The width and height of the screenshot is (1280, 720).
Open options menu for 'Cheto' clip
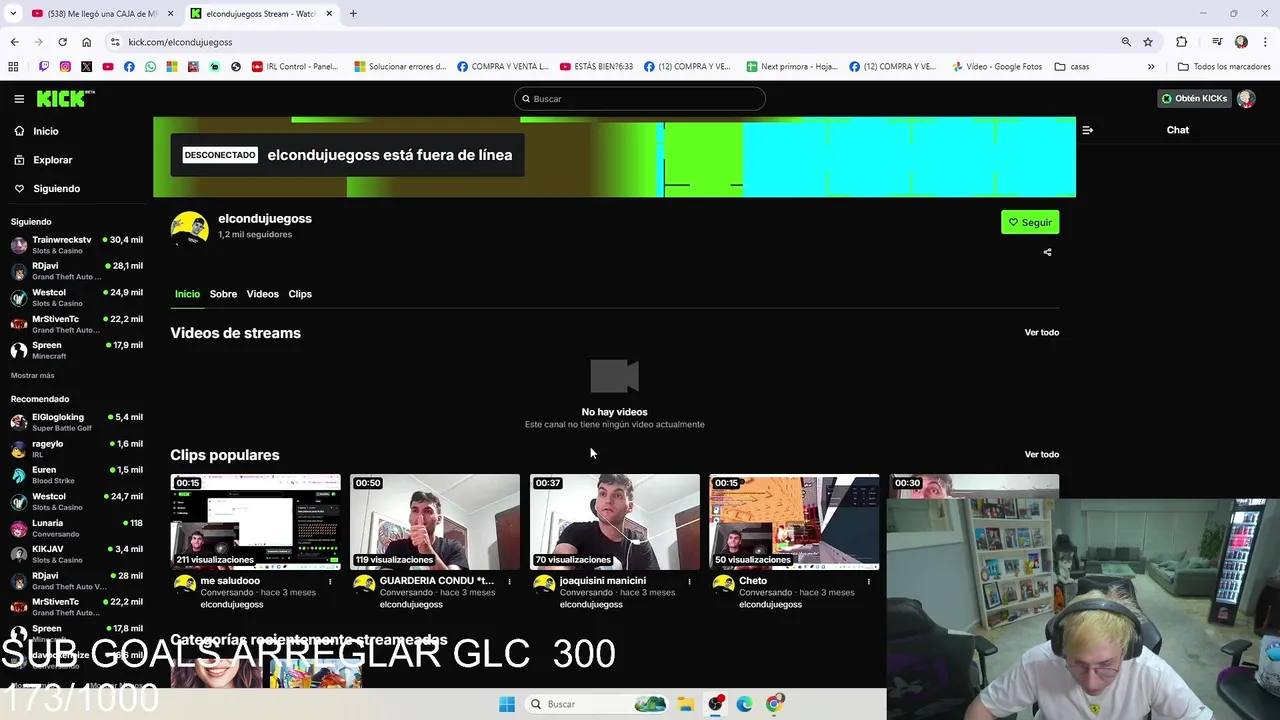868,581
